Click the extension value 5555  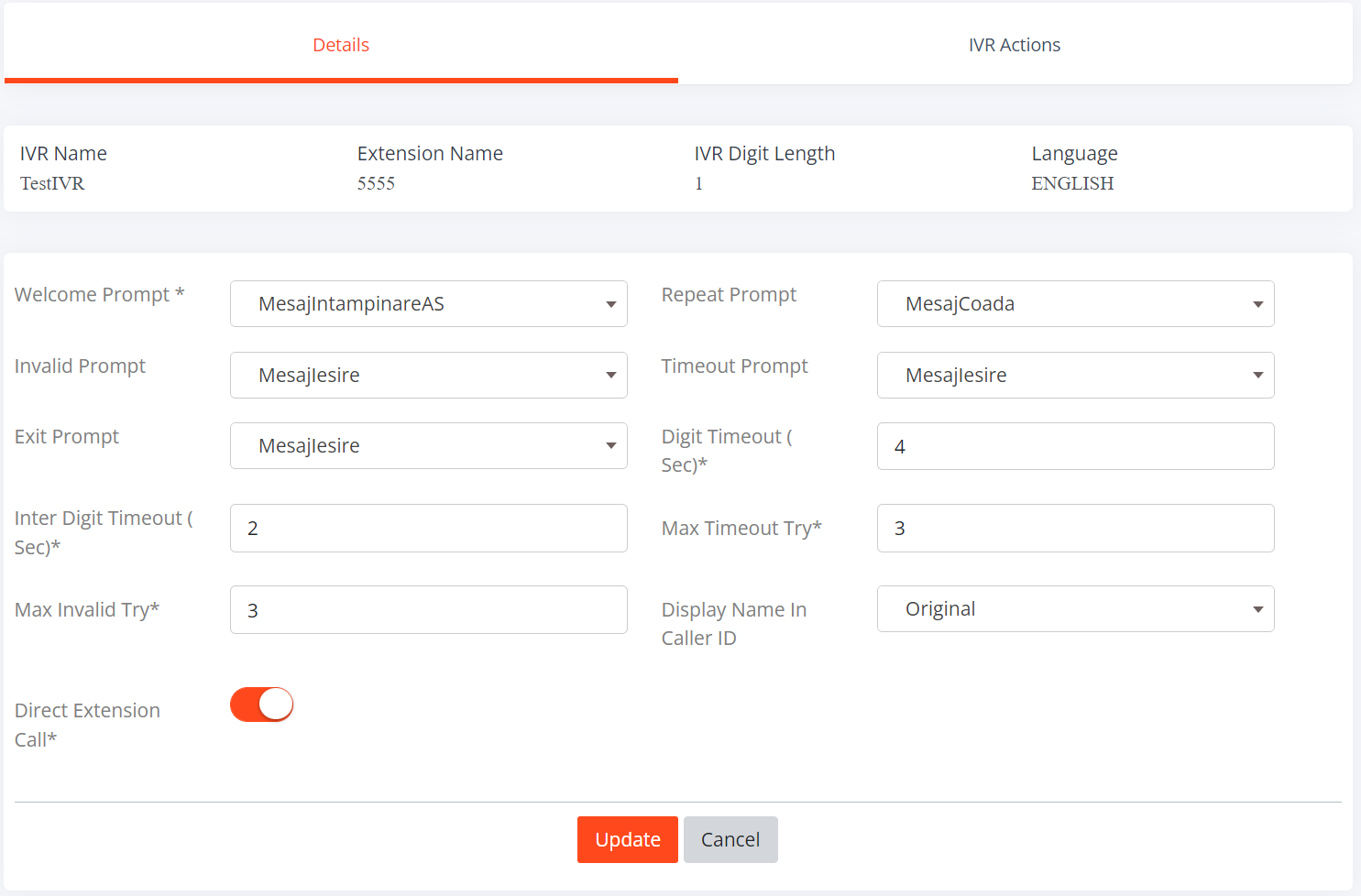pos(376,183)
